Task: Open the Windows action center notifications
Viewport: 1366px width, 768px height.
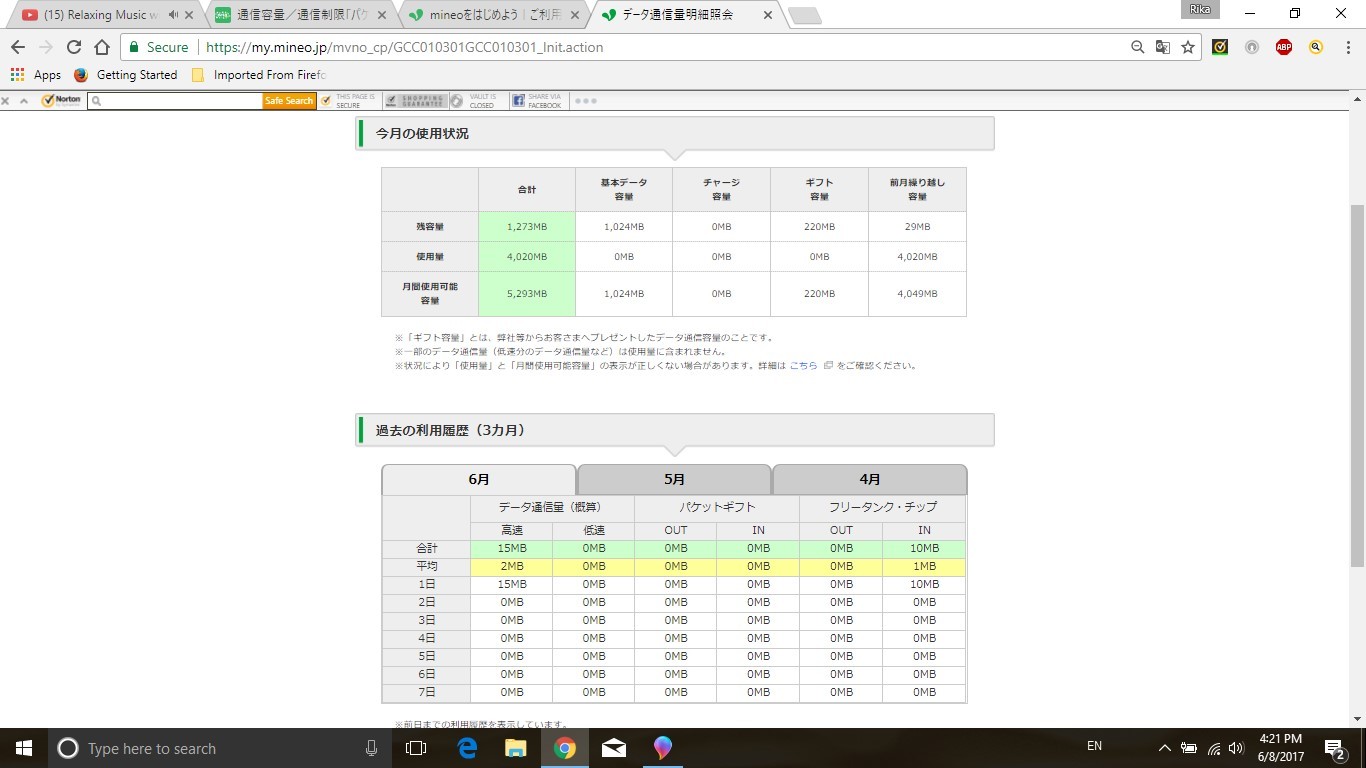Action: click(1334, 748)
